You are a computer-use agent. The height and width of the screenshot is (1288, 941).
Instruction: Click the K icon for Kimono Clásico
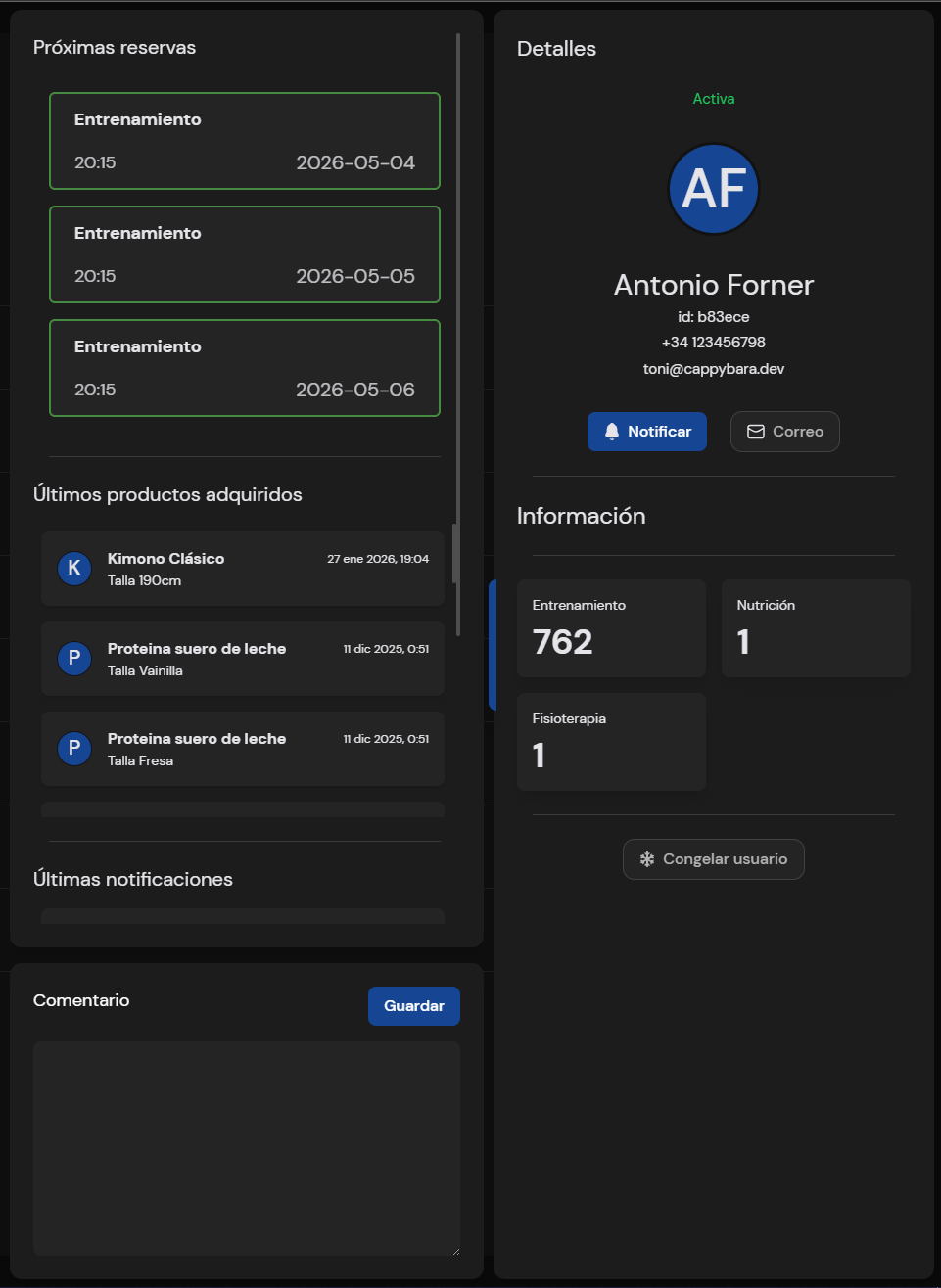(74, 569)
